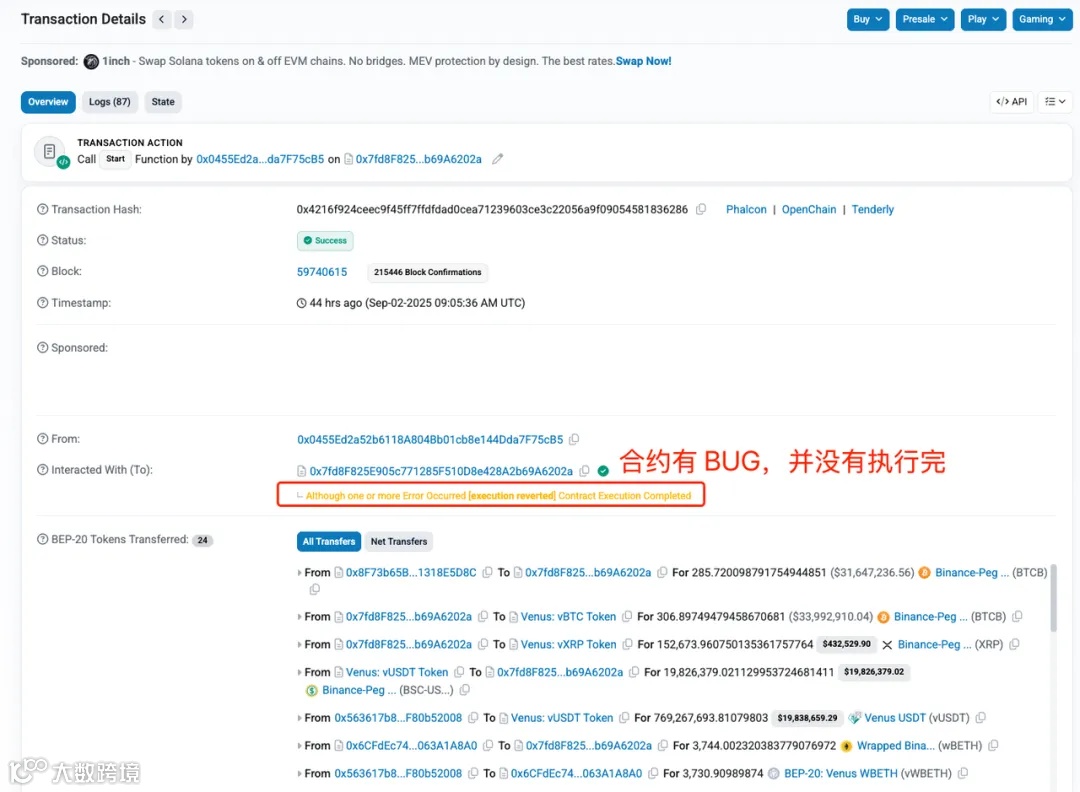1080x792 pixels.
Task: Click the Transaction Hash help icon
Action: click(x=43, y=209)
